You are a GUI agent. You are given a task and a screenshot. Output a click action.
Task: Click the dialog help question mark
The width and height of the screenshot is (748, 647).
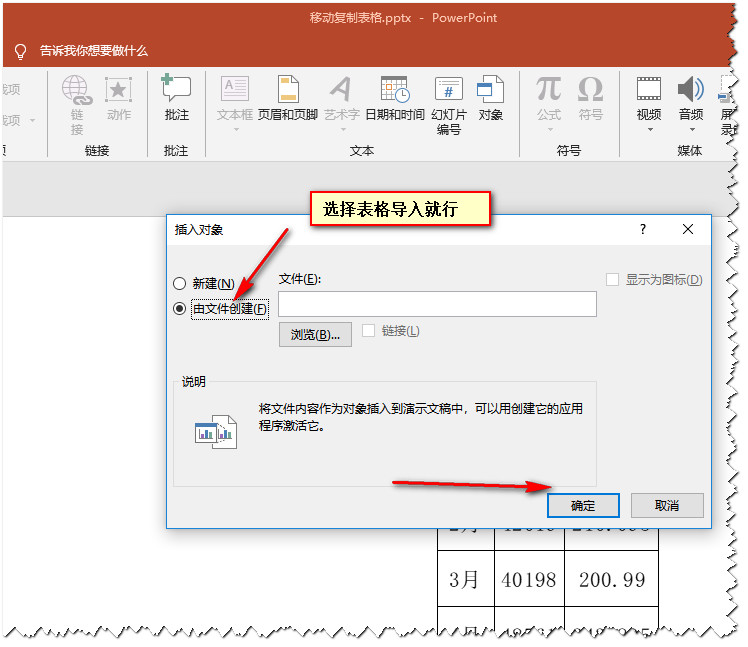(x=643, y=230)
